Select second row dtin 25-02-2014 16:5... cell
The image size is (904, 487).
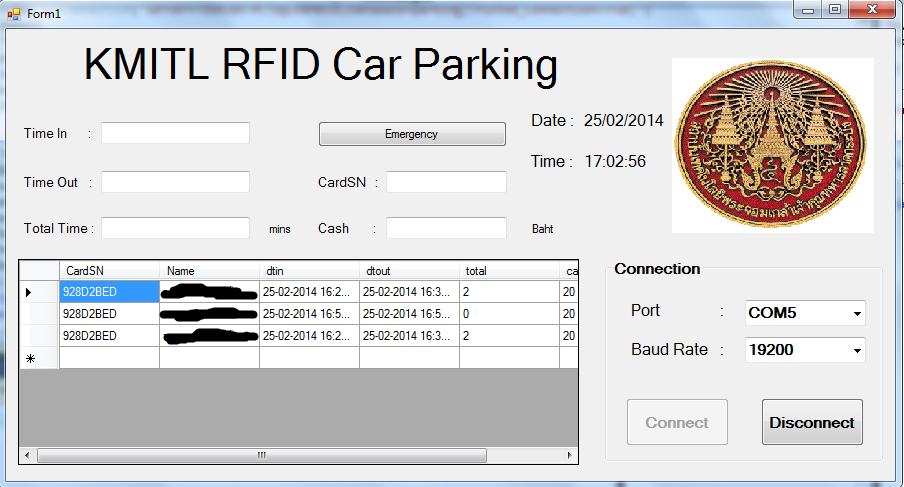point(310,314)
